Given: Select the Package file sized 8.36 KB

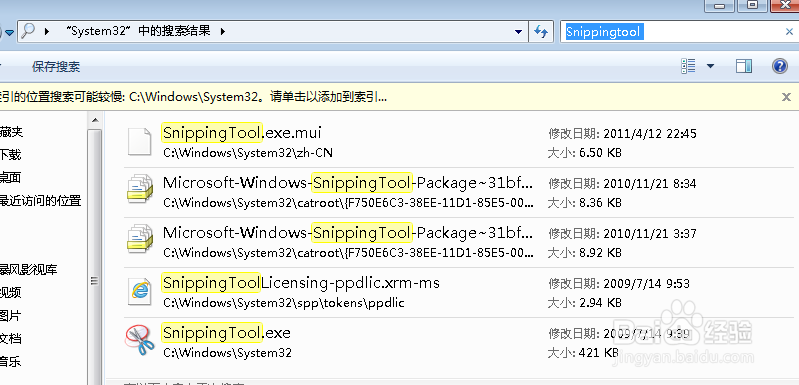Looking at the screenshot, I should coord(348,182).
